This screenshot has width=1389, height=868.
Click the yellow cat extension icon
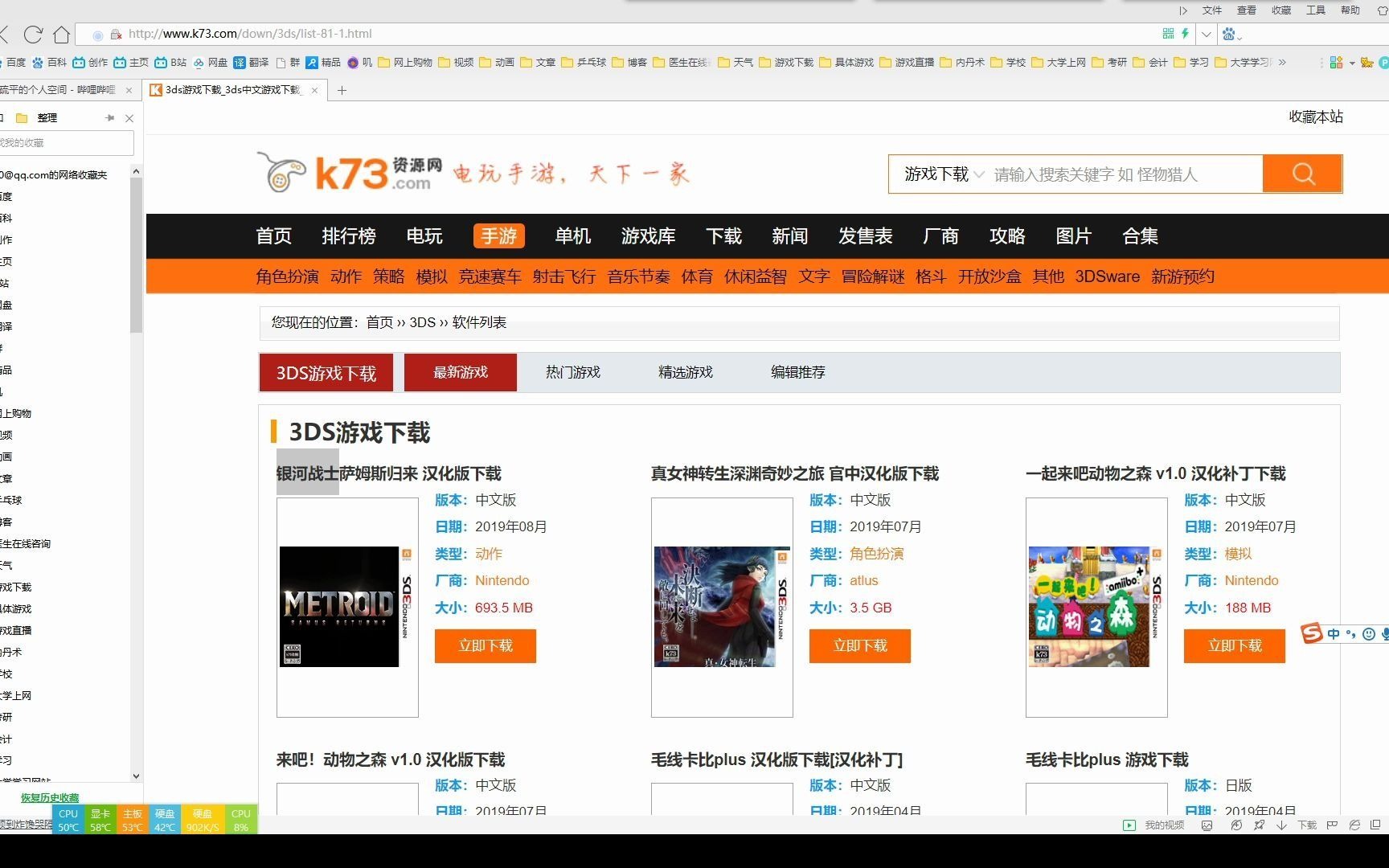1366,62
